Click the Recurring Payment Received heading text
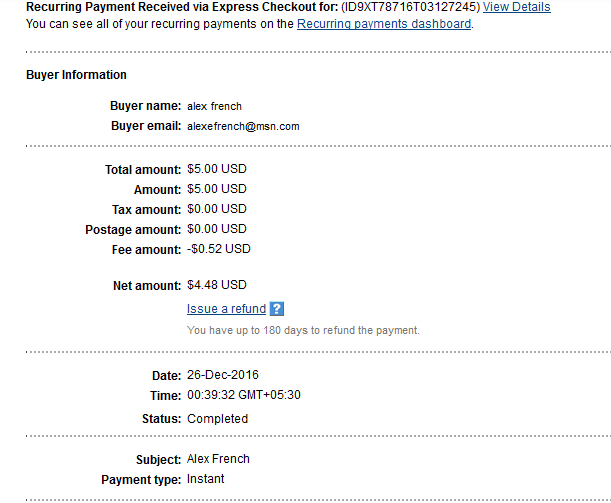The height and width of the screenshot is (503, 611). pyautogui.click(x=182, y=7)
